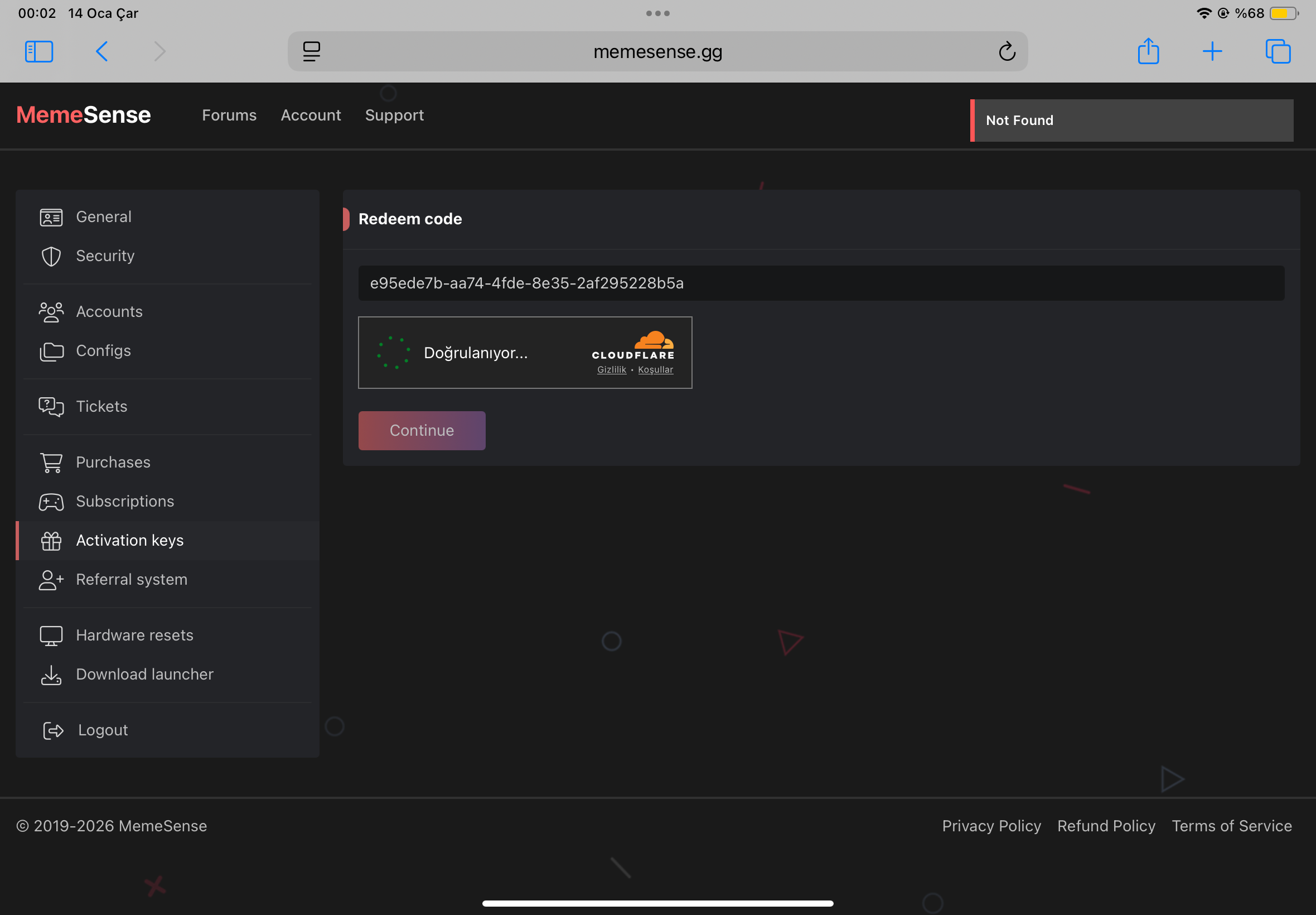
Task: Click the Redeem code heading
Action: click(x=410, y=219)
